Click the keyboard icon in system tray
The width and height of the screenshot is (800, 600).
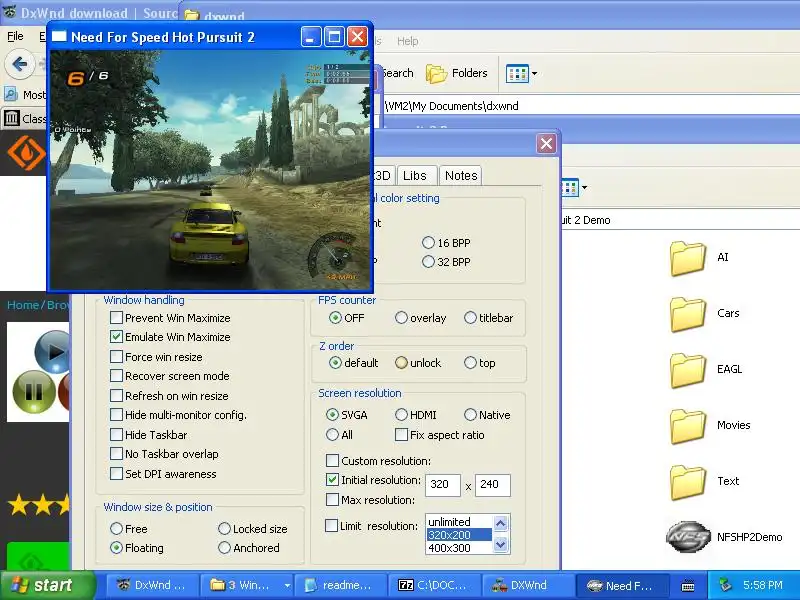(x=688, y=586)
